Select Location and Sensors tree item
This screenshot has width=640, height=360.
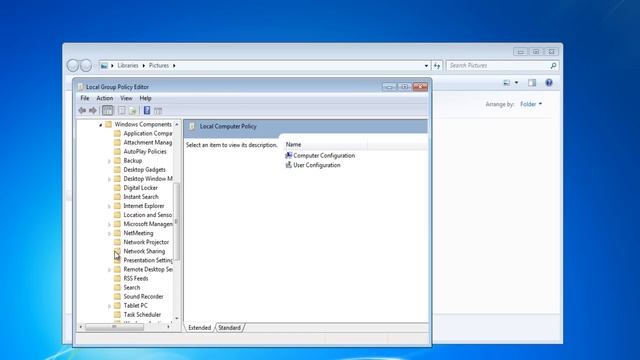[x=148, y=215]
